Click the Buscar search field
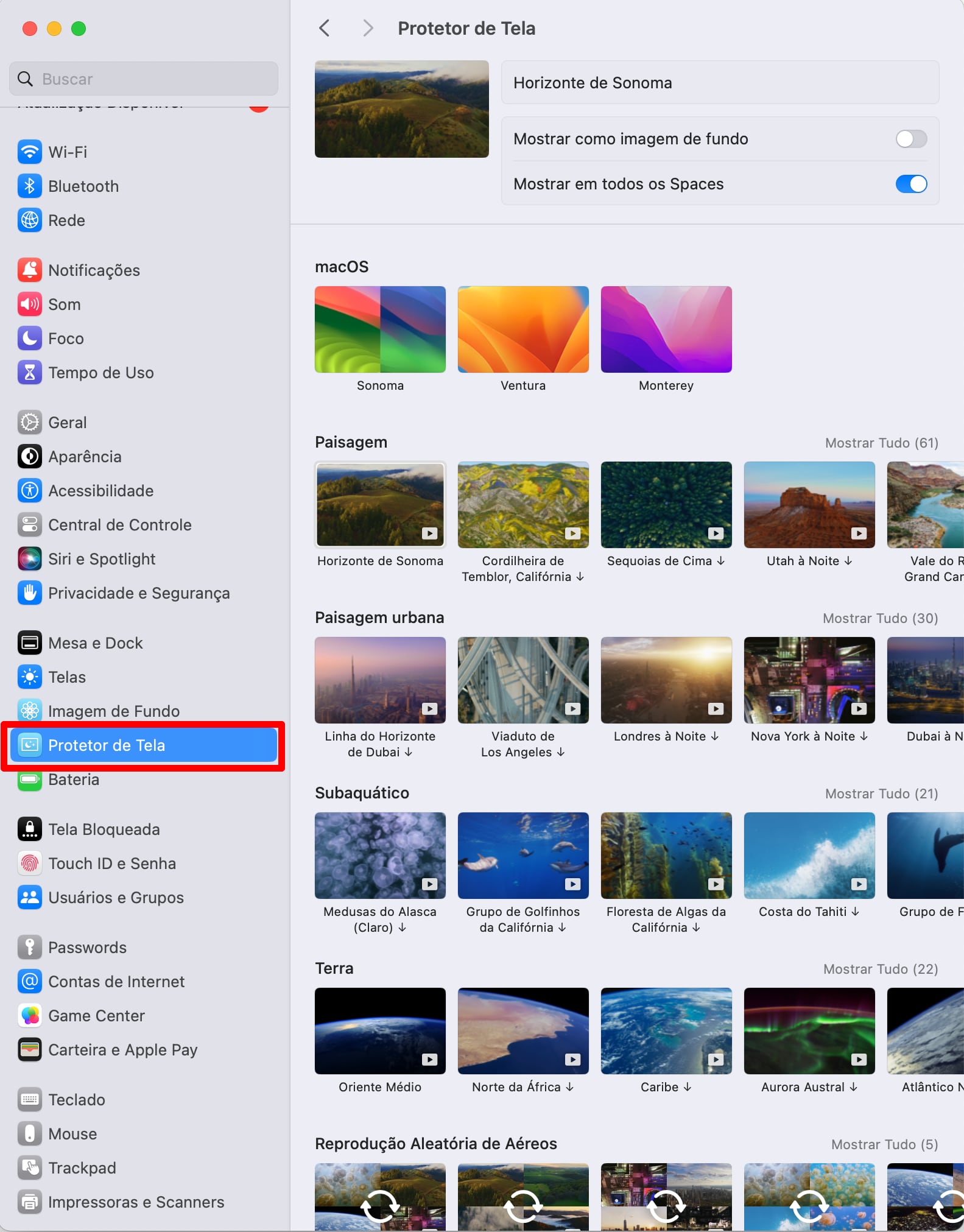Image resolution: width=964 pixels, height=1232 pixels. (144, 79)
